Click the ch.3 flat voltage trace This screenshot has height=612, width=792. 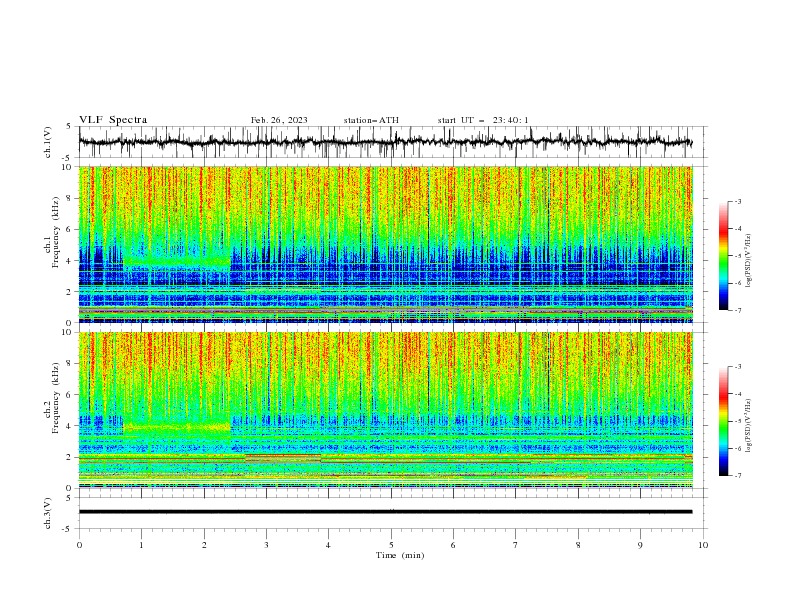pos(385,512)
